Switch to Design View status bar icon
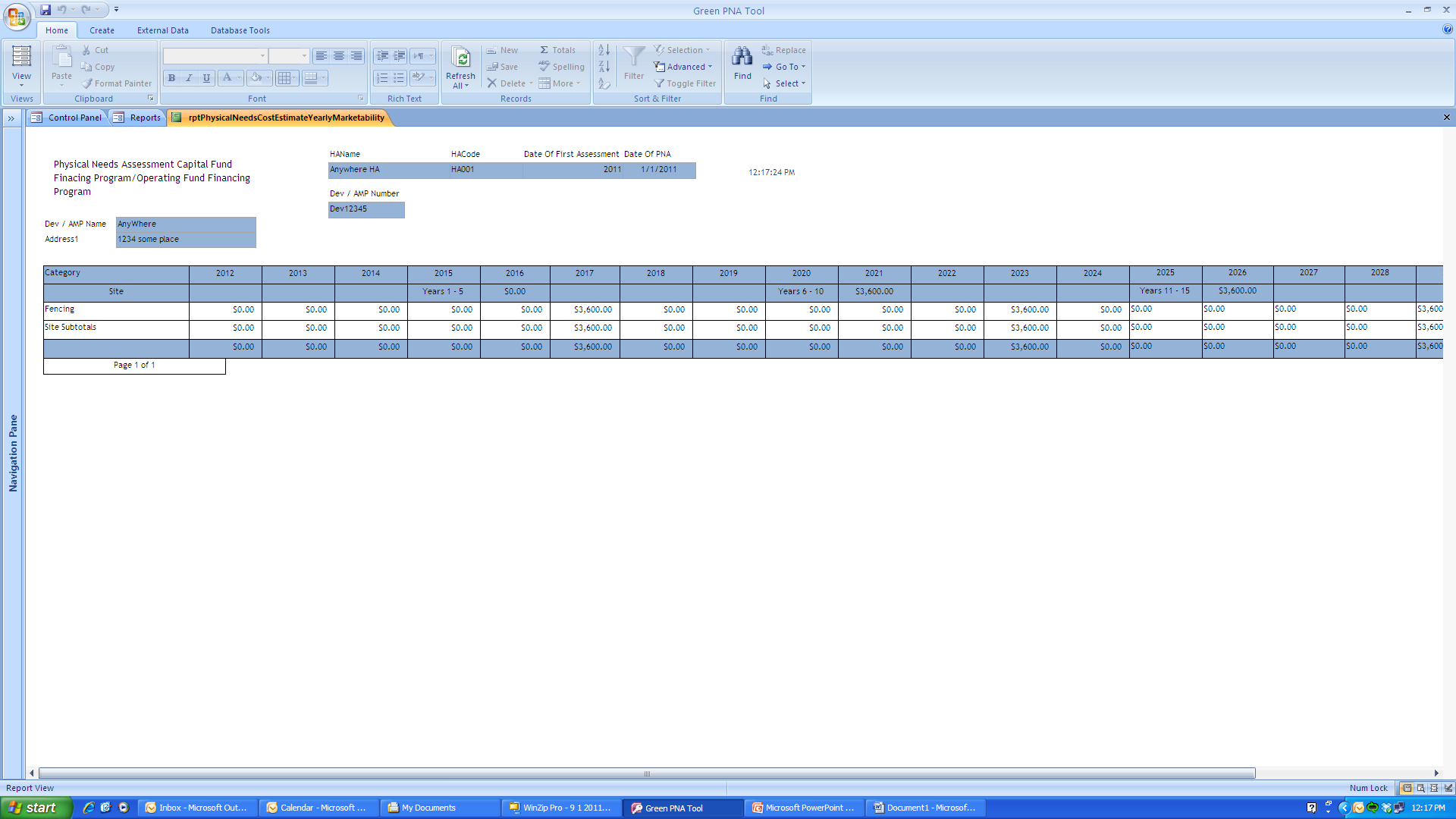Viewport: 1456px width, 819px height. tap(1448, 788)
